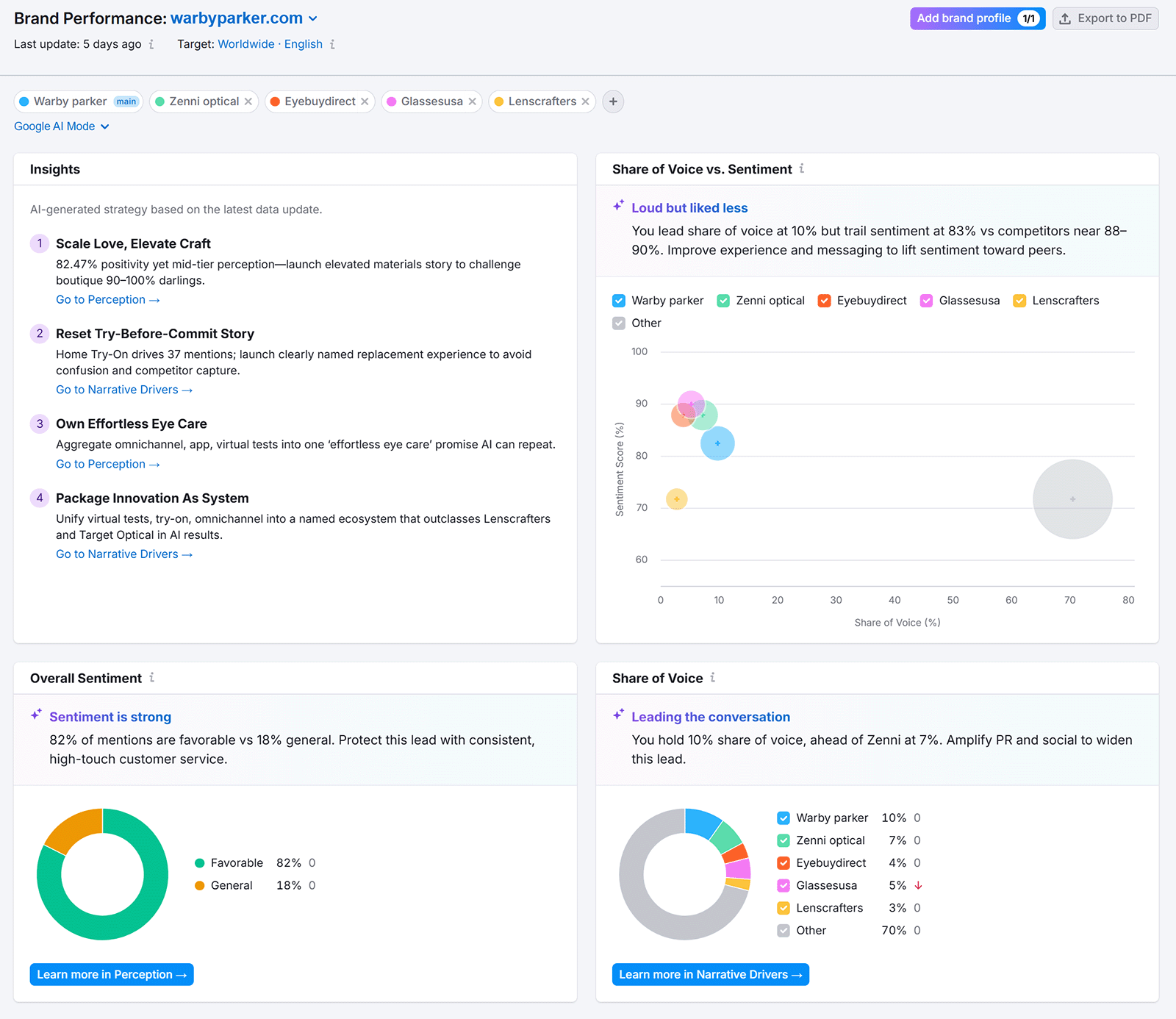Click the English language link
This screenshot has width=1176, height=1019.
pyautogui.click(x=304, y=44)
